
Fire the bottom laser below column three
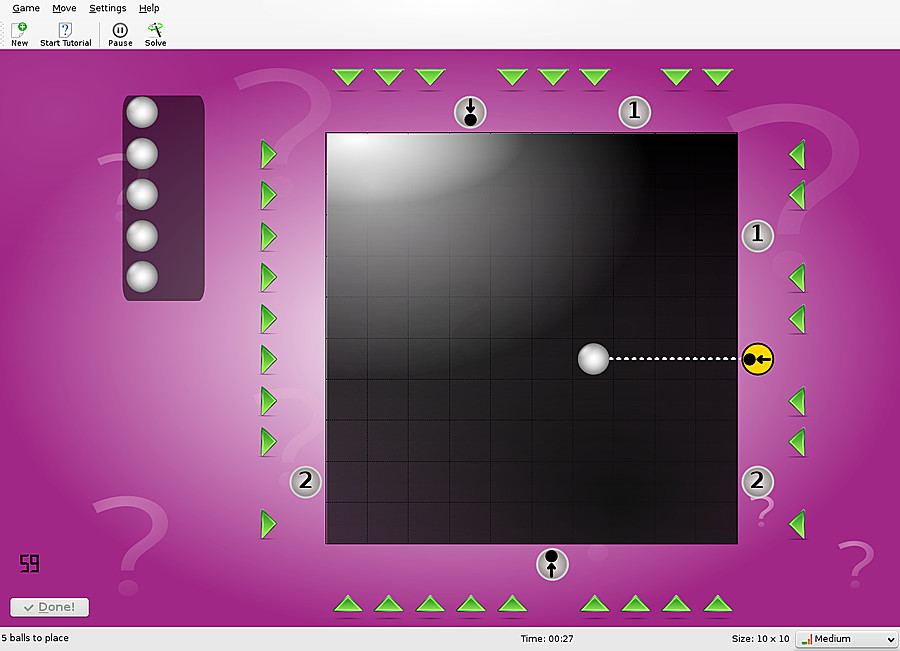click(430, 604)
